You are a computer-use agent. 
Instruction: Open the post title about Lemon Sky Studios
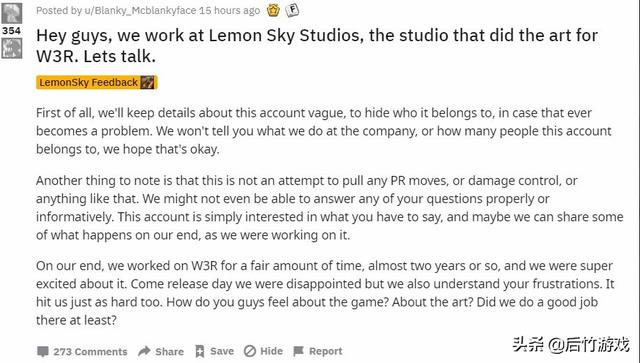[x=317, y=46]
